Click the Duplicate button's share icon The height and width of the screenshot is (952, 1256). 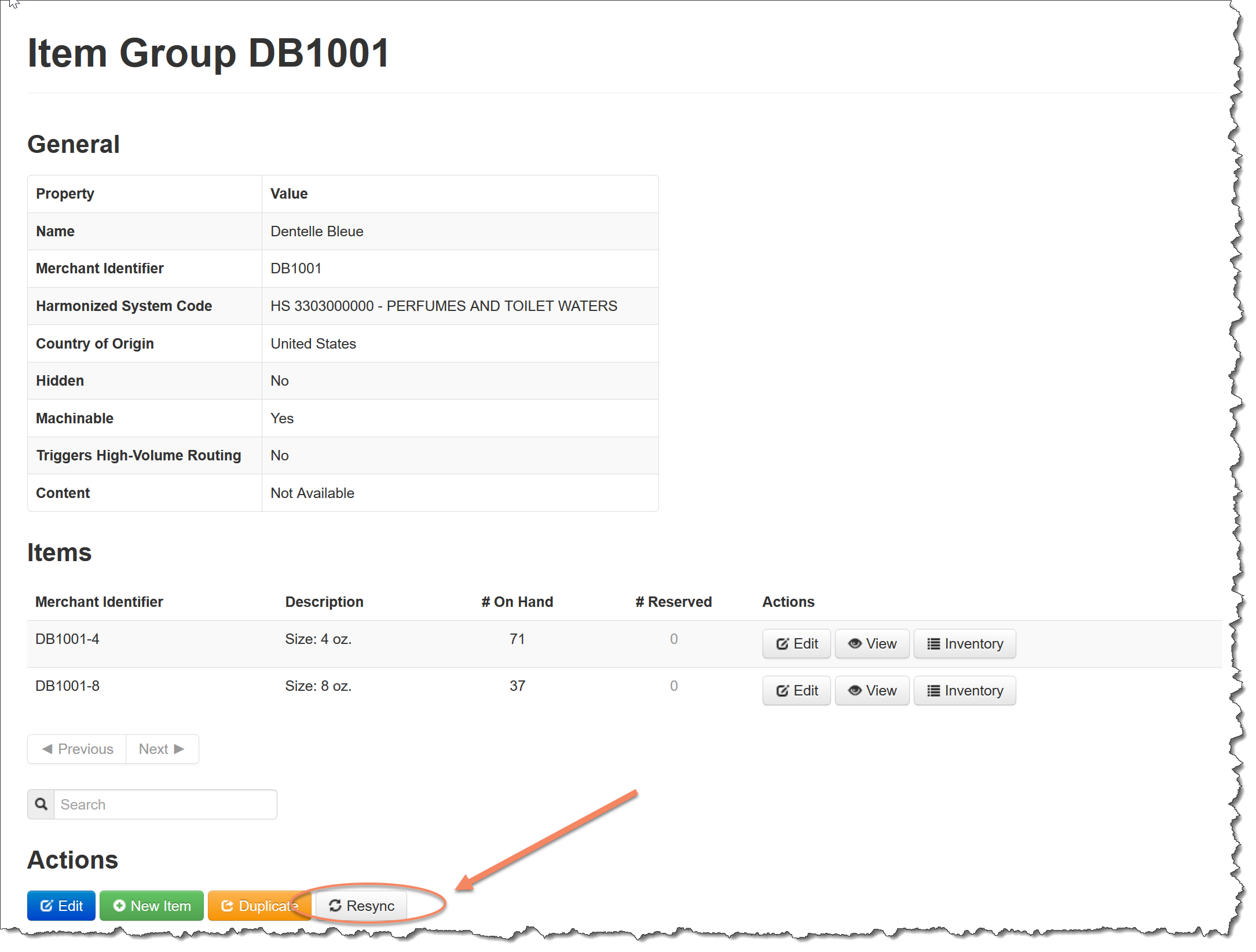(227, 905)
